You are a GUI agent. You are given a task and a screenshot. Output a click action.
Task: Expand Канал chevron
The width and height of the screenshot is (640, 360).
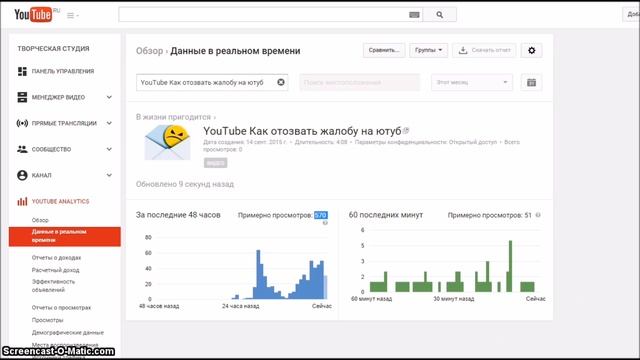(109, 176)
